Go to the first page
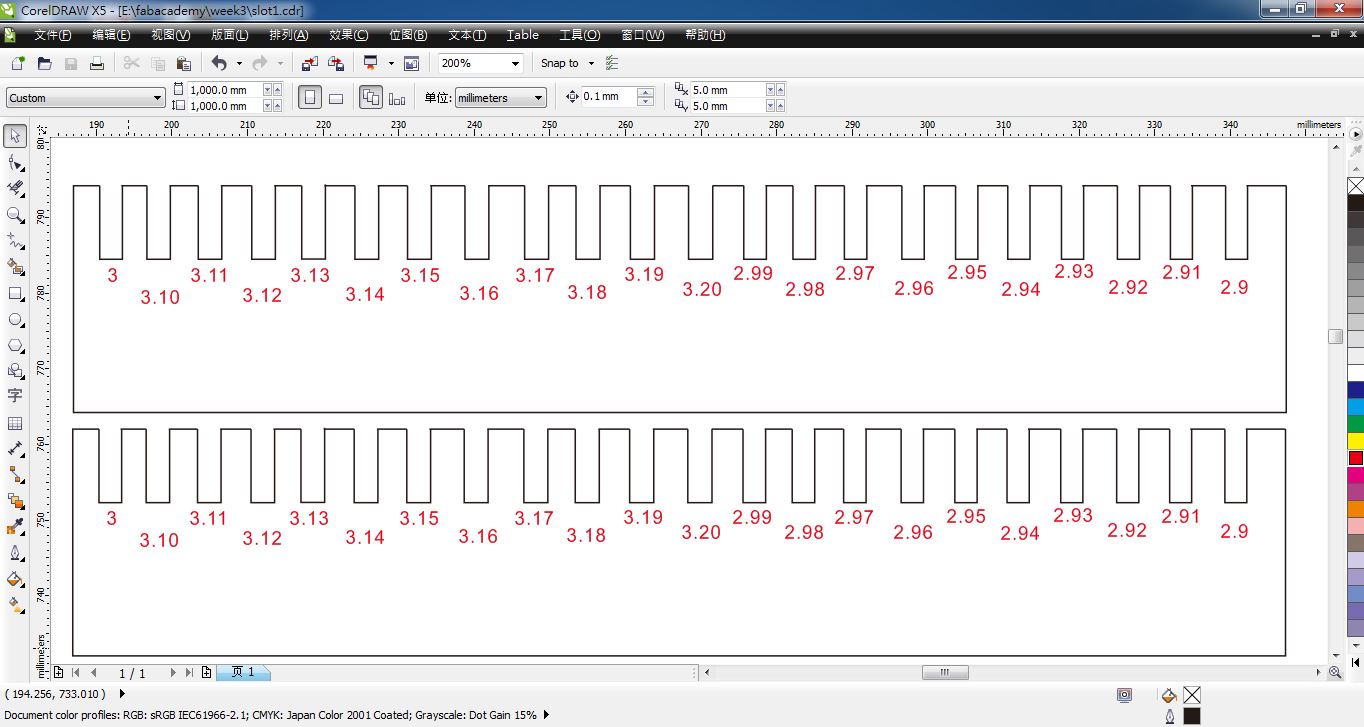 point(76,673)
